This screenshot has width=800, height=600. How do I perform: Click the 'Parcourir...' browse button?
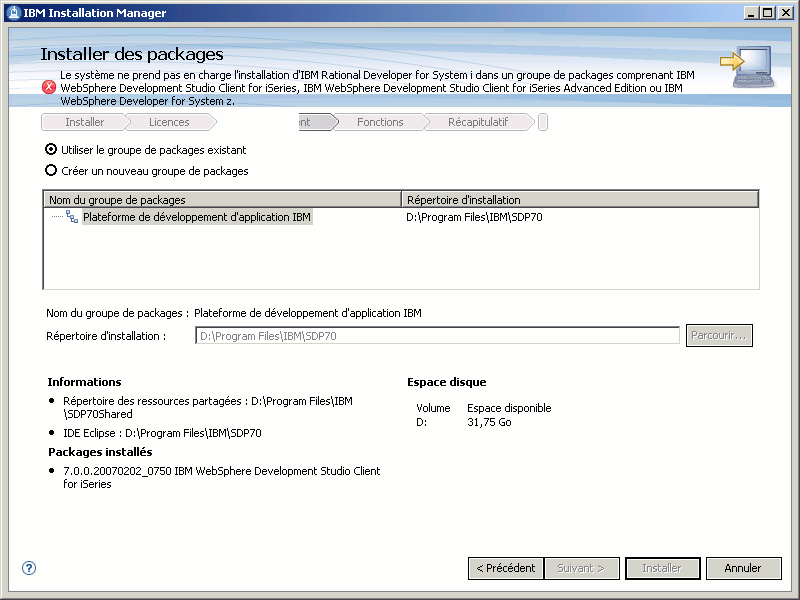point(719,335)
